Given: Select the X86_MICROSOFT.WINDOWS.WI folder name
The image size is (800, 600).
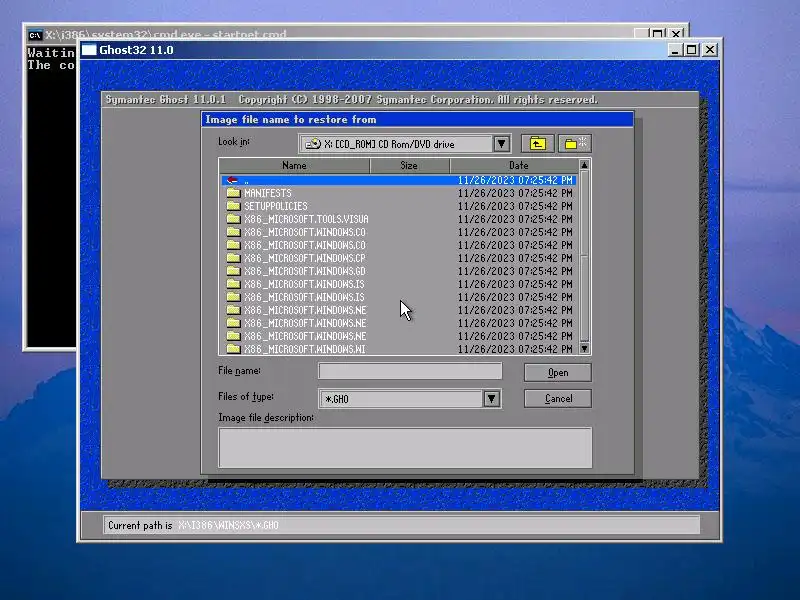Looking at the screenshot, I should [305, 349].
